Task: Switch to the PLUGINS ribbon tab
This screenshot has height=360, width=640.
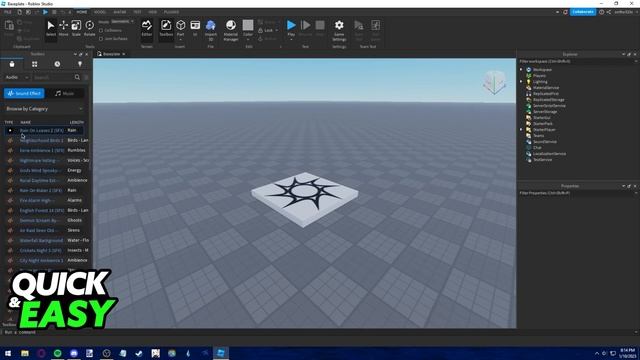Action: point(171,12)
